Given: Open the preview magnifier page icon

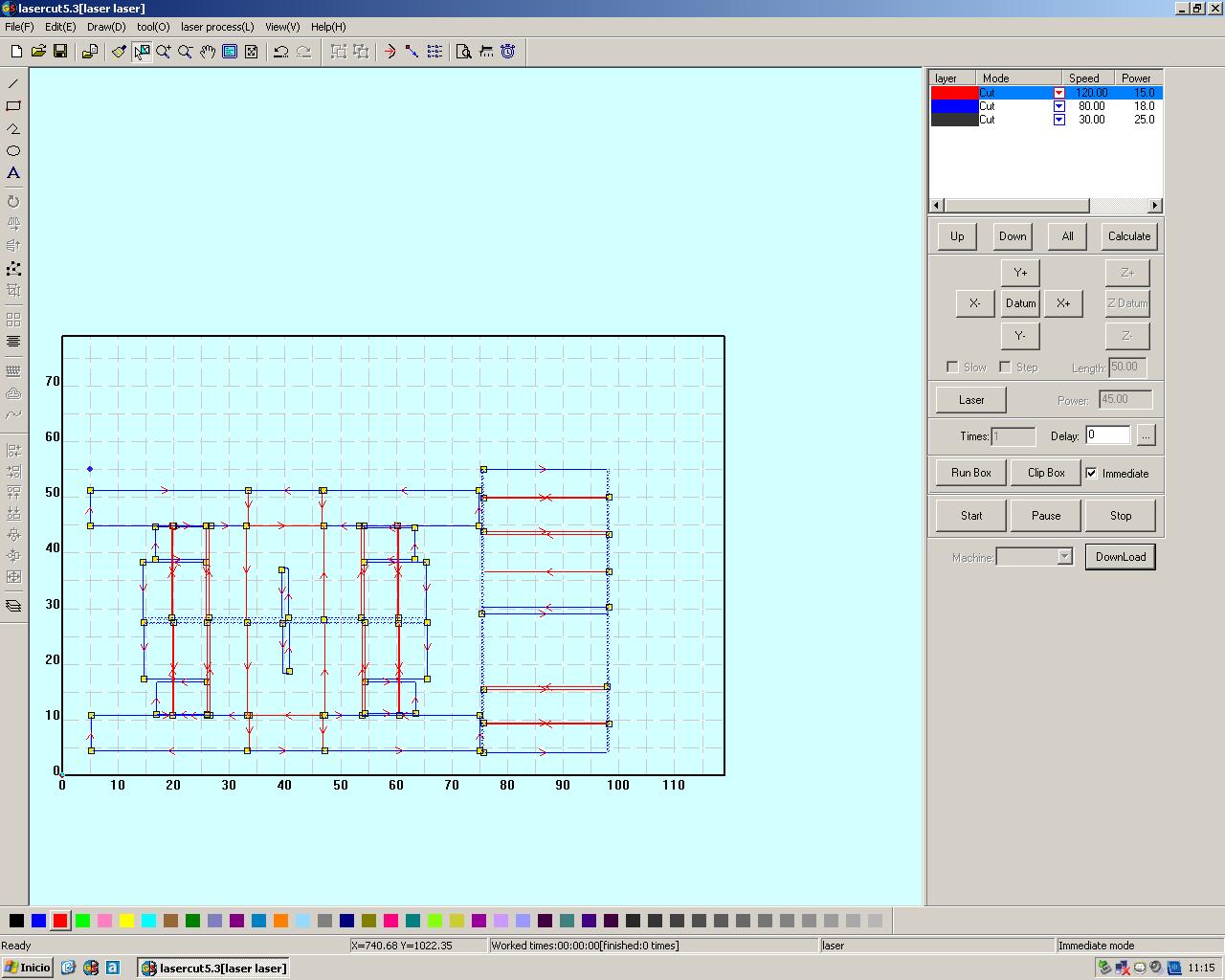Looking at the screenshot, I should tap(464, 52).
